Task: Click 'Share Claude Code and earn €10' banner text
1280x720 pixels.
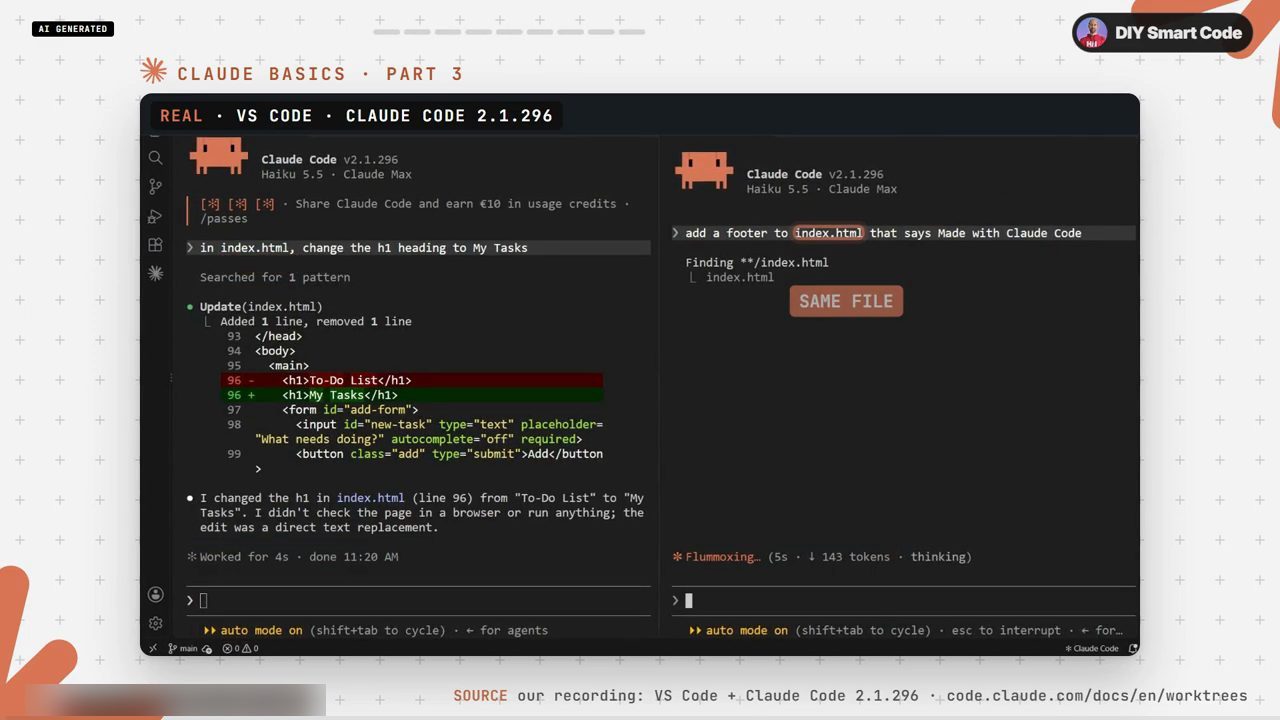Action: [456, 204]
